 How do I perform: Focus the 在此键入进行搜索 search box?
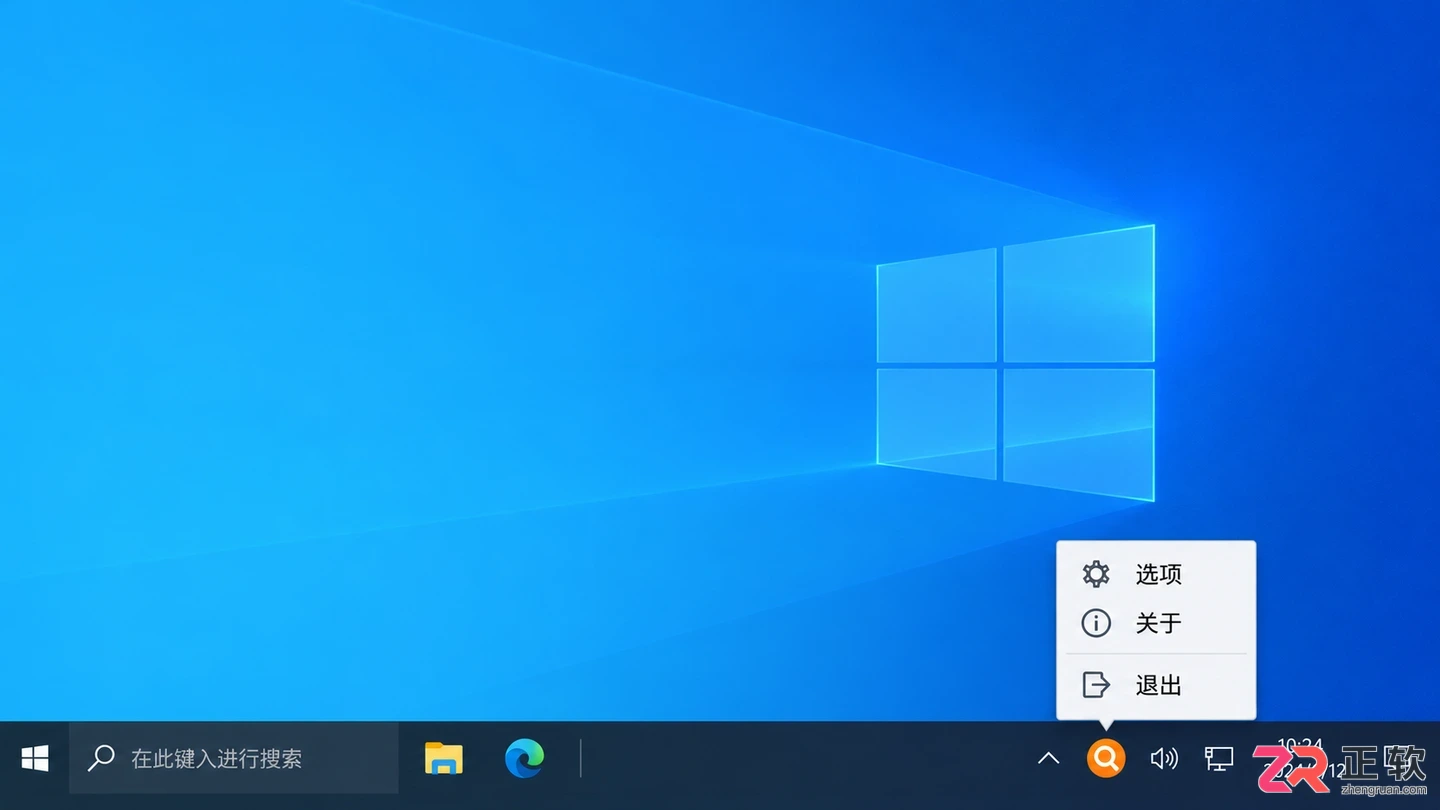pos(234,759)
